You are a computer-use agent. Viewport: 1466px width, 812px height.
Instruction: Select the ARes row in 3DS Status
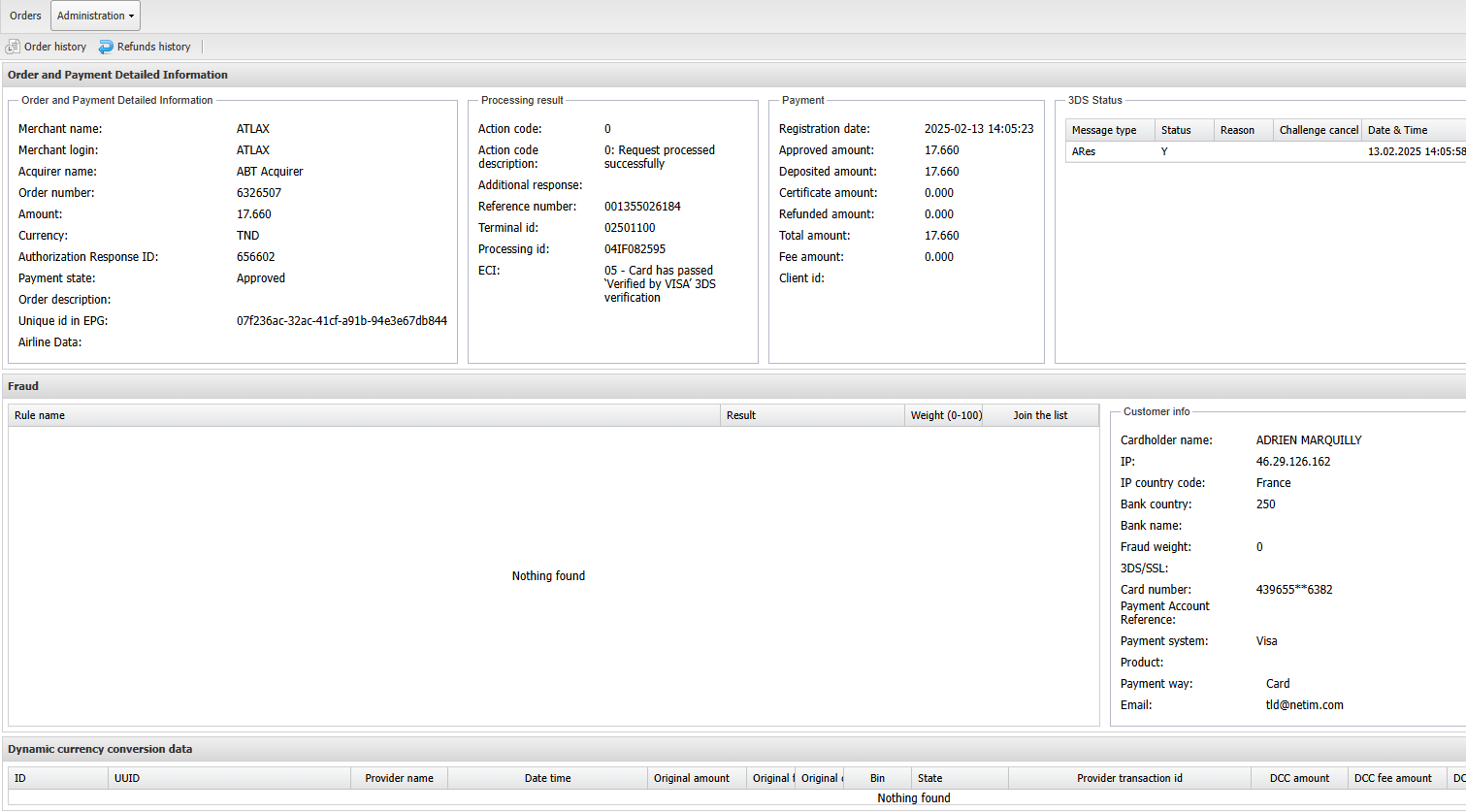(x=1261, y=151)
